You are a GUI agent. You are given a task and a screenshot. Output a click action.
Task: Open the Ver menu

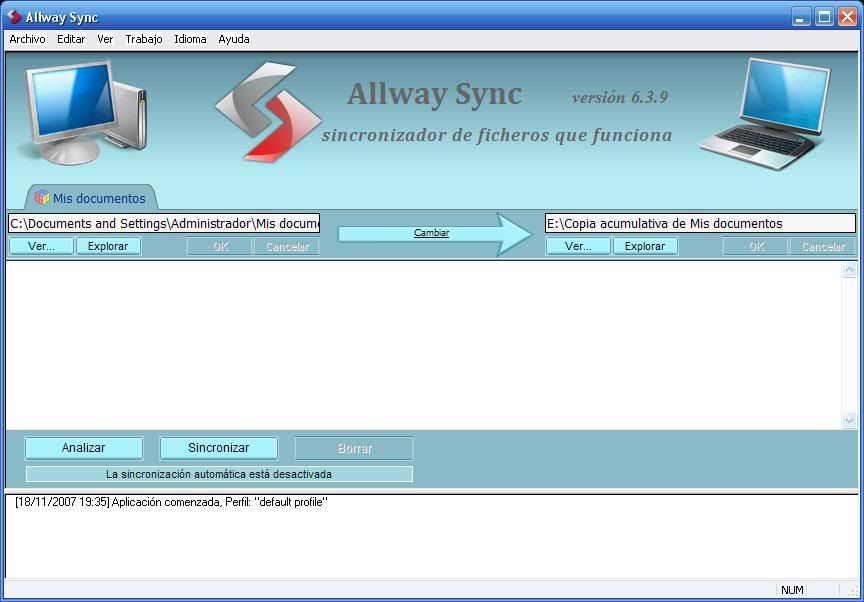coord(105,39)
